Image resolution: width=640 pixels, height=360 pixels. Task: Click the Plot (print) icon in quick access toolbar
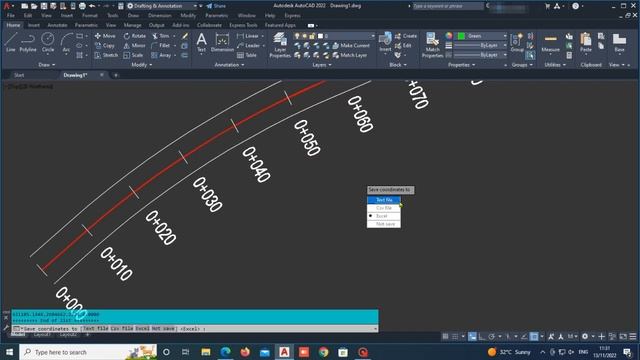(82, 6)
